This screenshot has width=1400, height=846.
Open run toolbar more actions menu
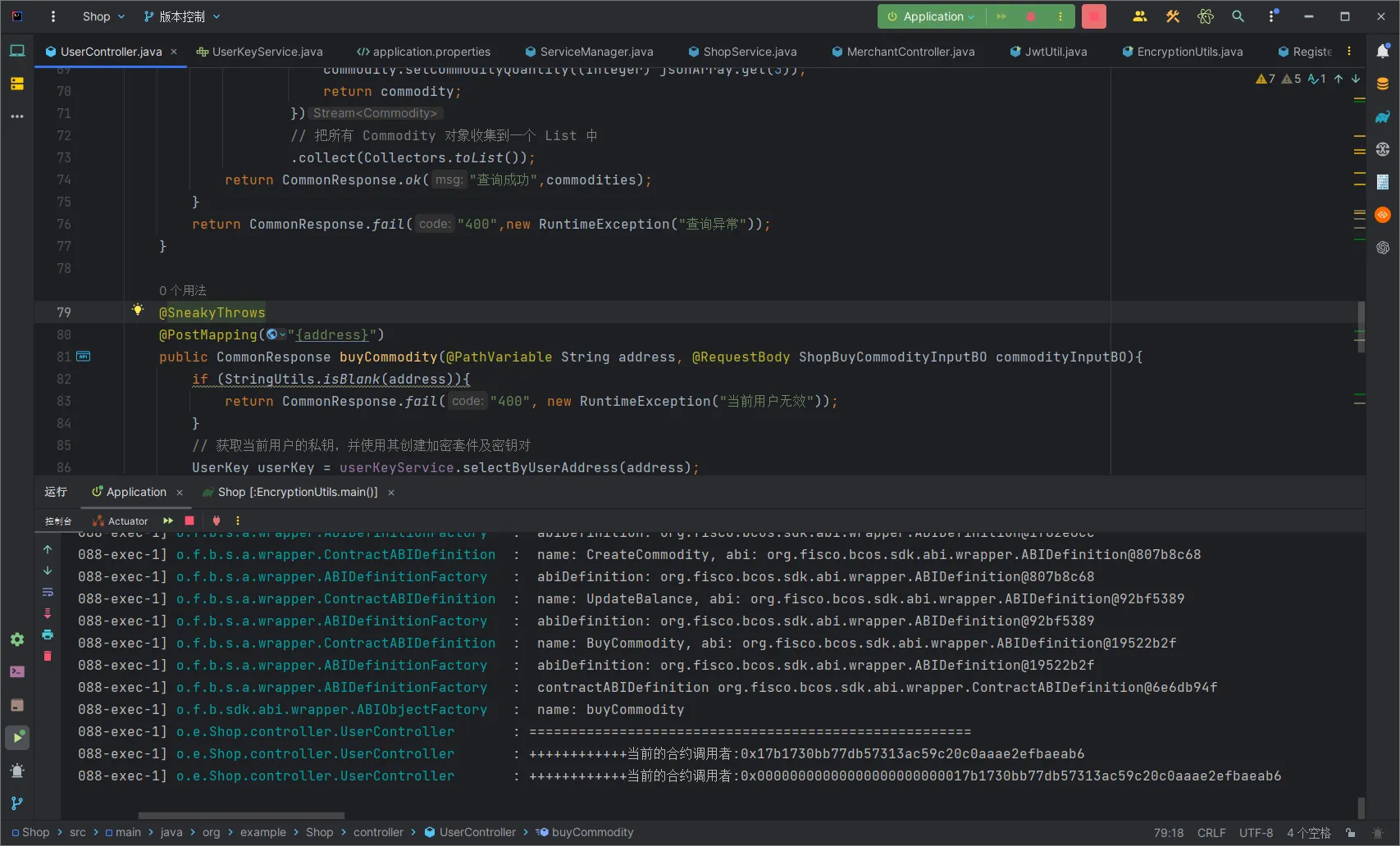1060,16
